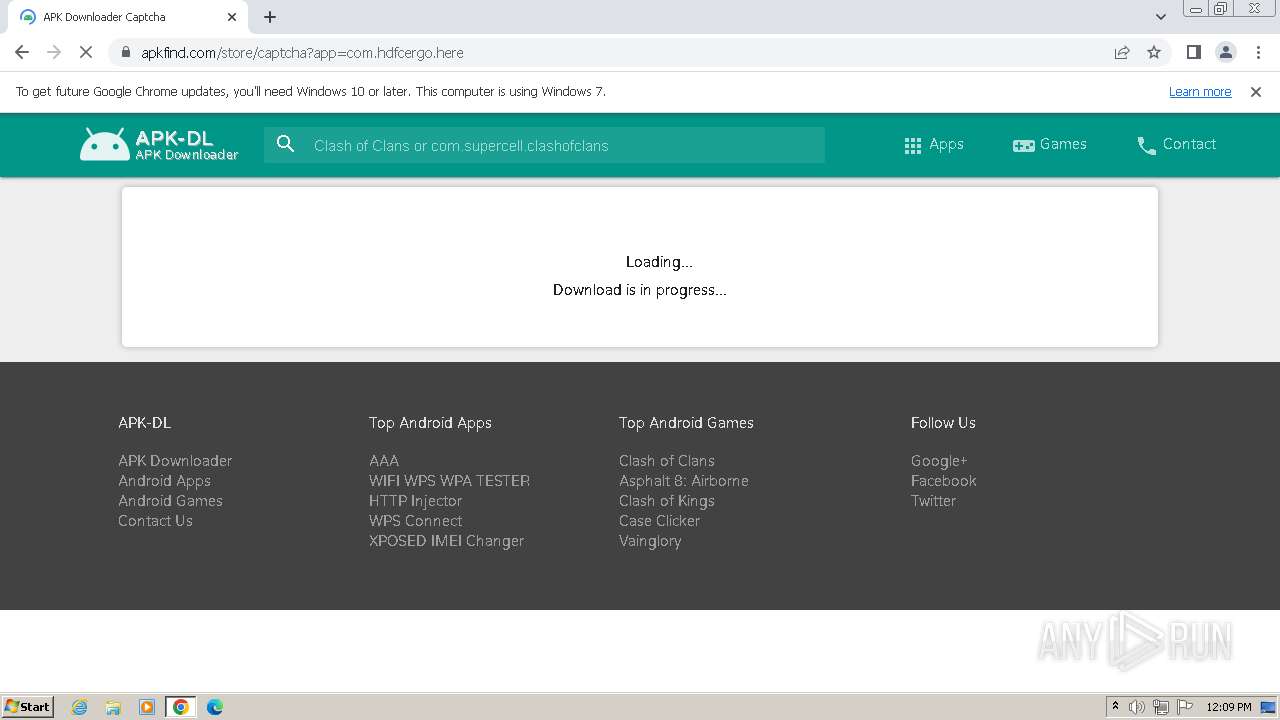Open Android Apps footer link
Viewport: 1280px width, 720px height.
click(x=164, y=481)
